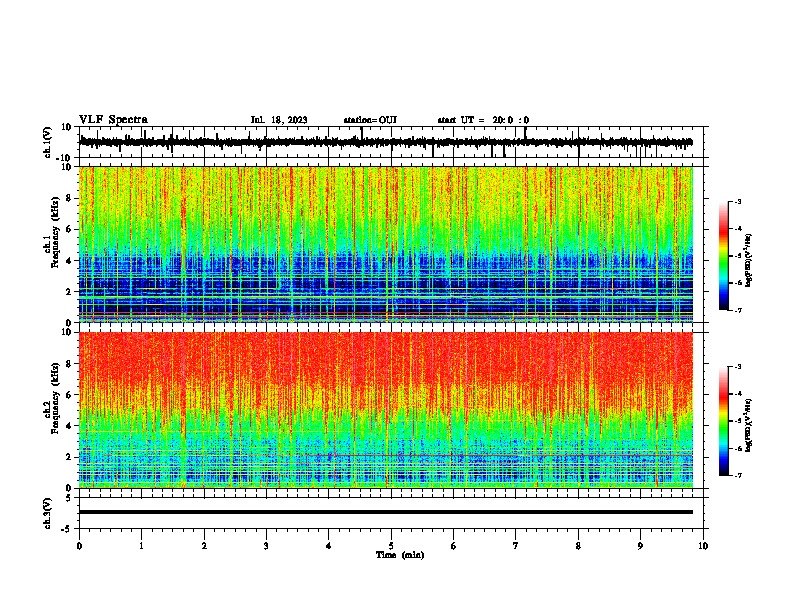Click inside the ch.2 spectrogram panel
This screenshot has width=792, height=612.
point(386,410)
